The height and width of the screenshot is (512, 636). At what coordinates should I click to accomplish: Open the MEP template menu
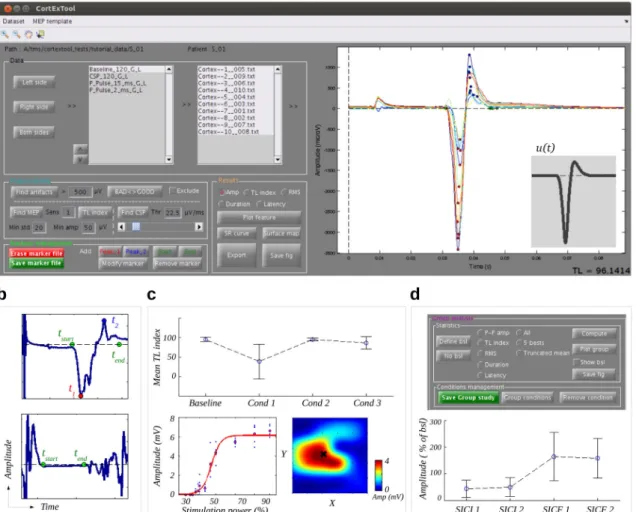tap(52, 21)
